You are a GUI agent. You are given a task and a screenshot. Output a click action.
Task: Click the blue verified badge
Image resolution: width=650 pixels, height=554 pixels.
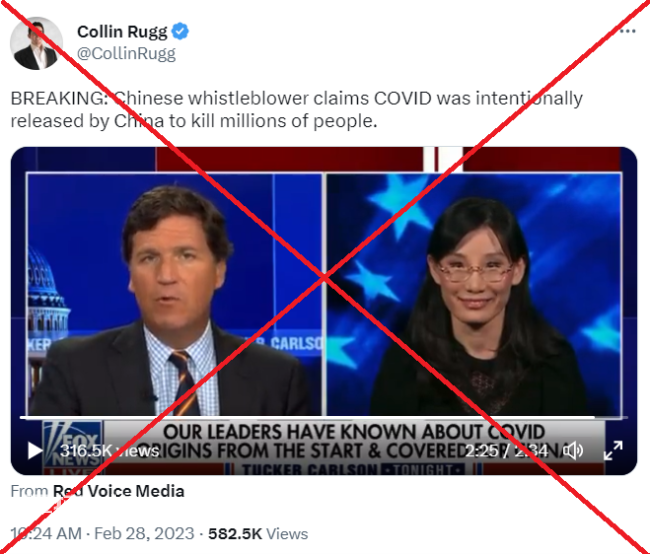[180, 32]
